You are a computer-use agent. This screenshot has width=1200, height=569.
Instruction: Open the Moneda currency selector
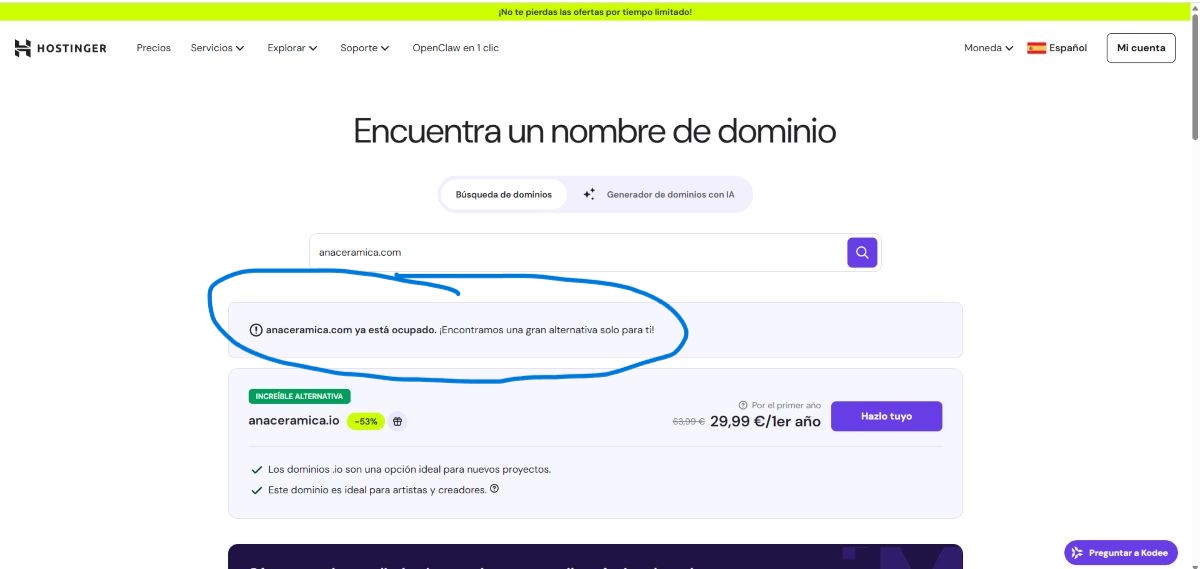[988, 48]
